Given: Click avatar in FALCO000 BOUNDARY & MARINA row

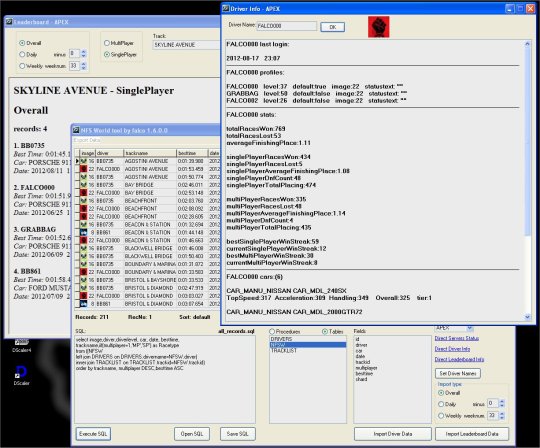Looking at the screenshot, I should tap(83, 272).
